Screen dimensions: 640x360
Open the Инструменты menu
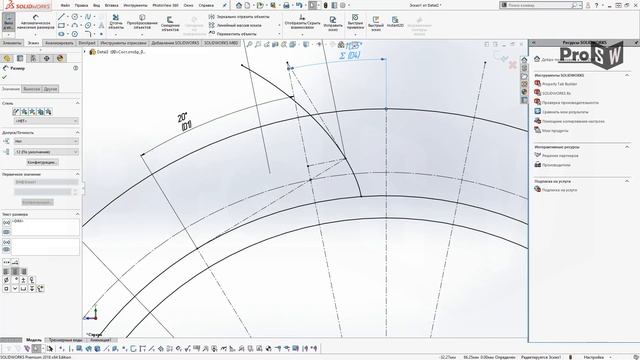[135, 6]
